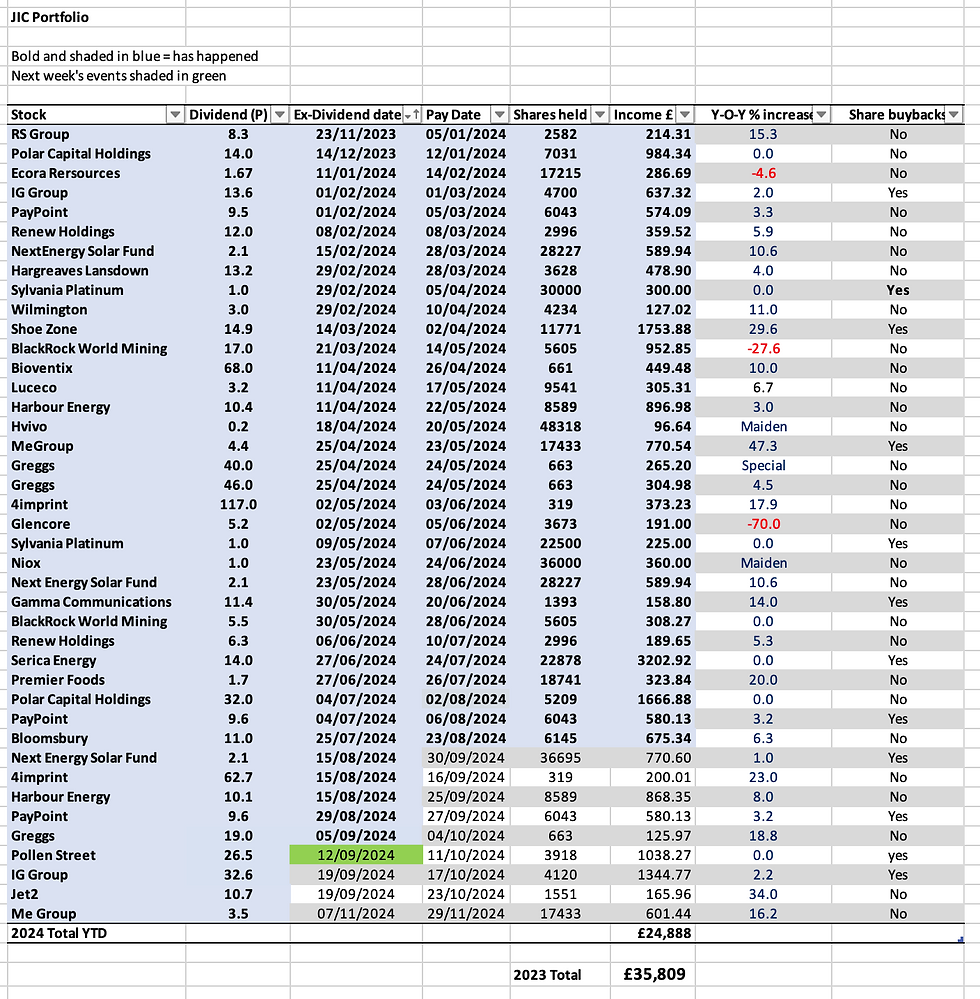The image size is (980, 999).
Task: Select the green 12/09/2024 ex-dividend cell
Action: tap(356, 855)
